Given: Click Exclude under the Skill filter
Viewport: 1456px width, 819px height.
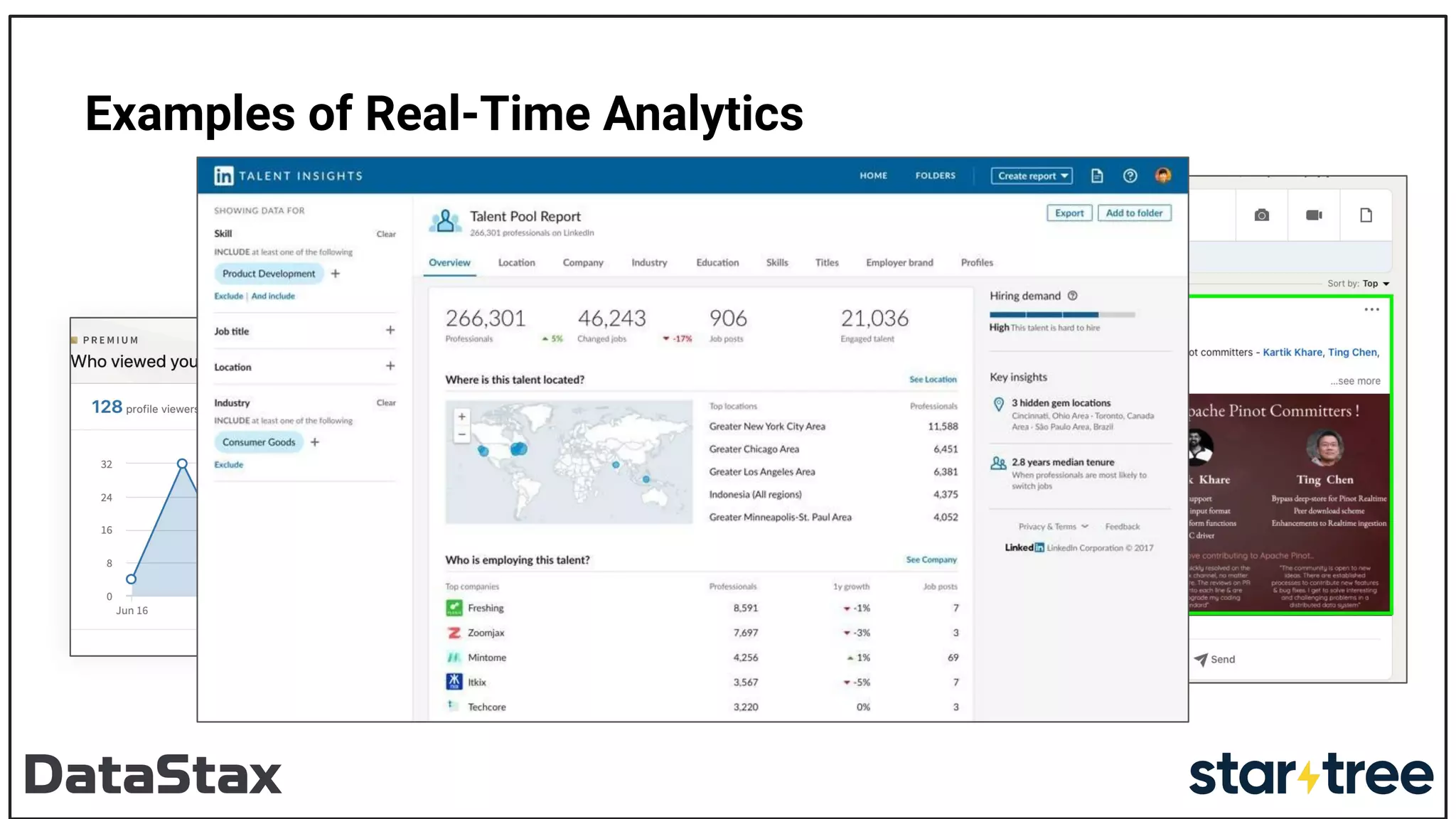Looking at the screenshot, I should pos(228,296).
